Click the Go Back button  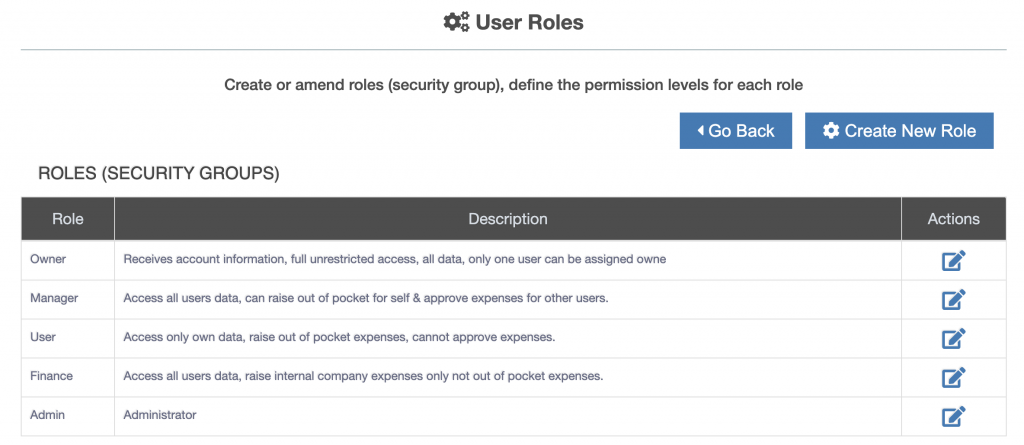pyautogui.click(x=735, y=131)
